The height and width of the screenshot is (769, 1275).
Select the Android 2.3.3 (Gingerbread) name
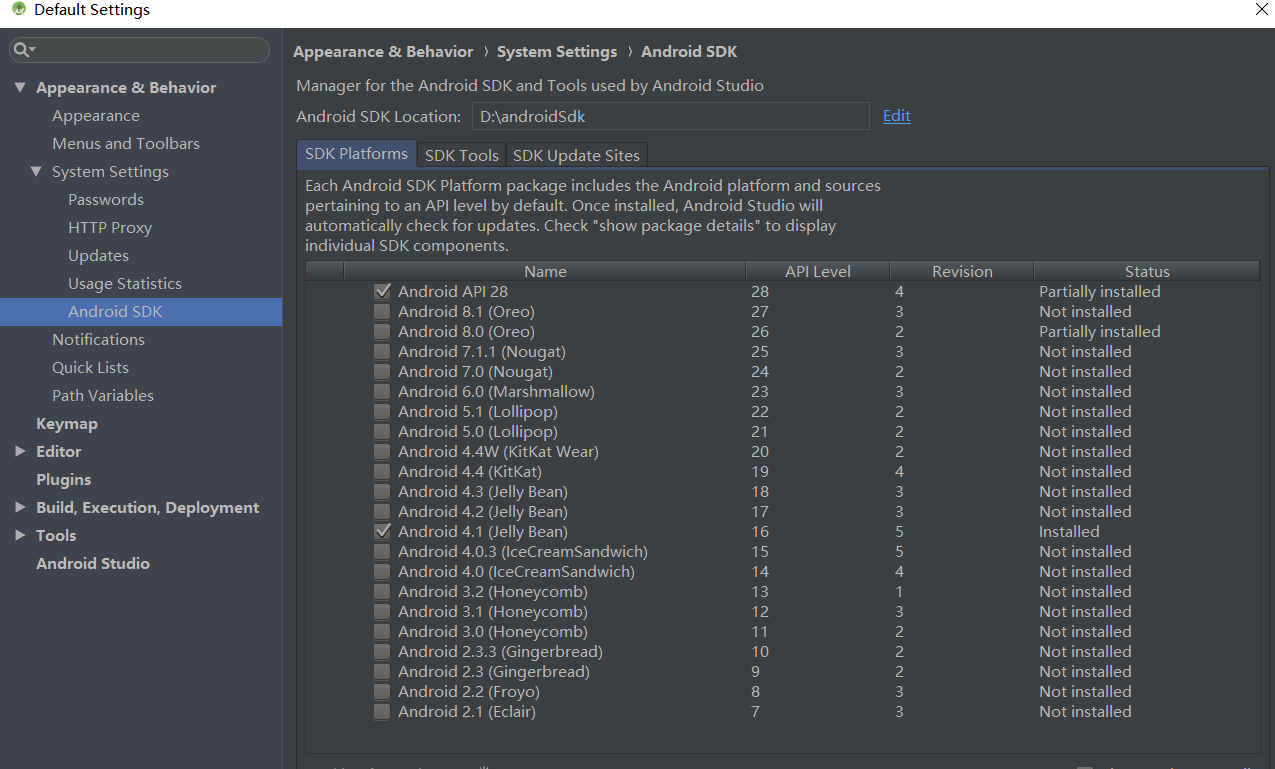(500, 652)
